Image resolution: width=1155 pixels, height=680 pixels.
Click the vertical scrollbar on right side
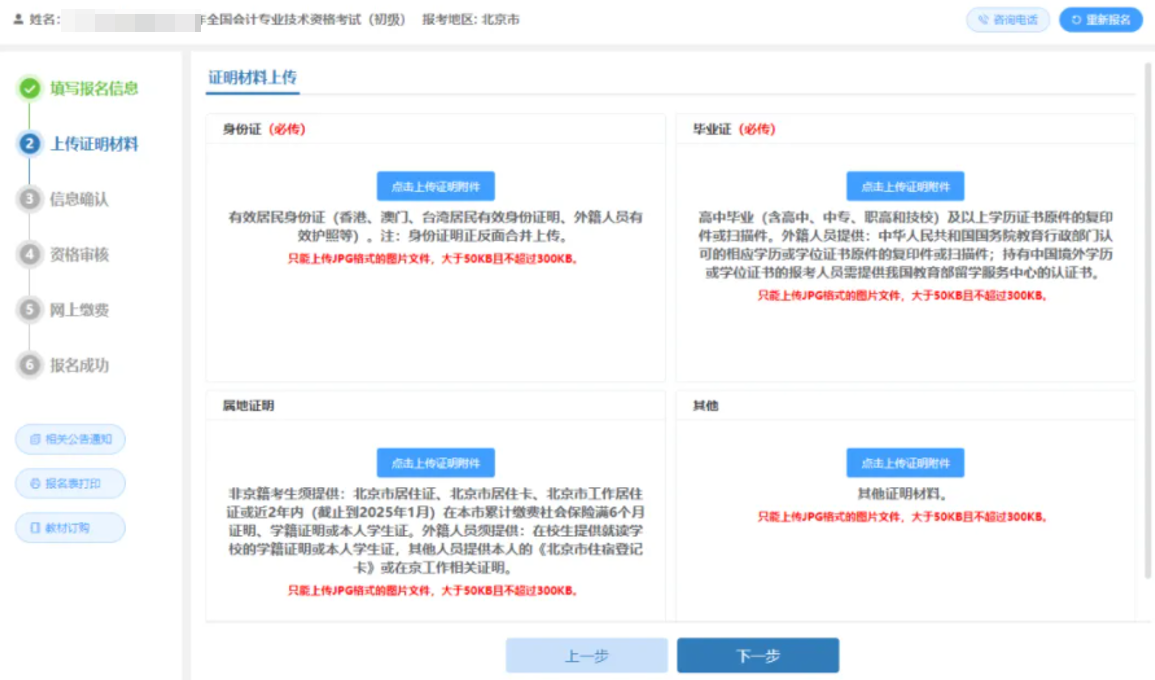point(1146,320)
